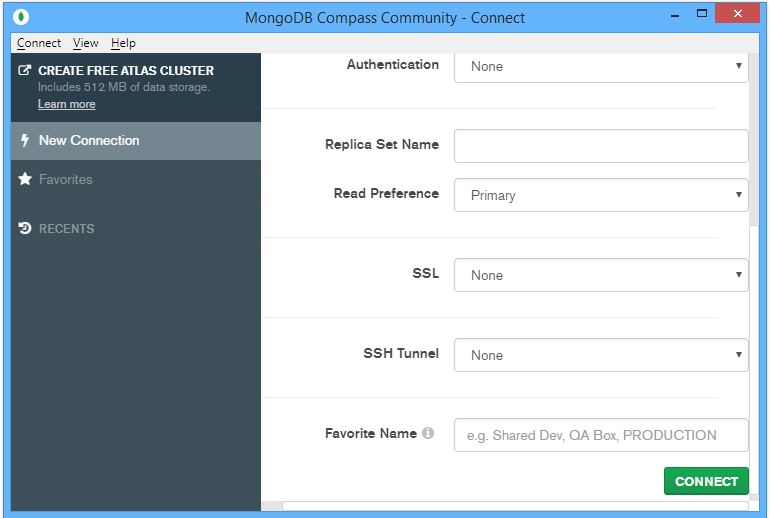Select Create Free Atlas Cluster heading
Viewport: 770px width, 518px height.
[x=126, y=71]
